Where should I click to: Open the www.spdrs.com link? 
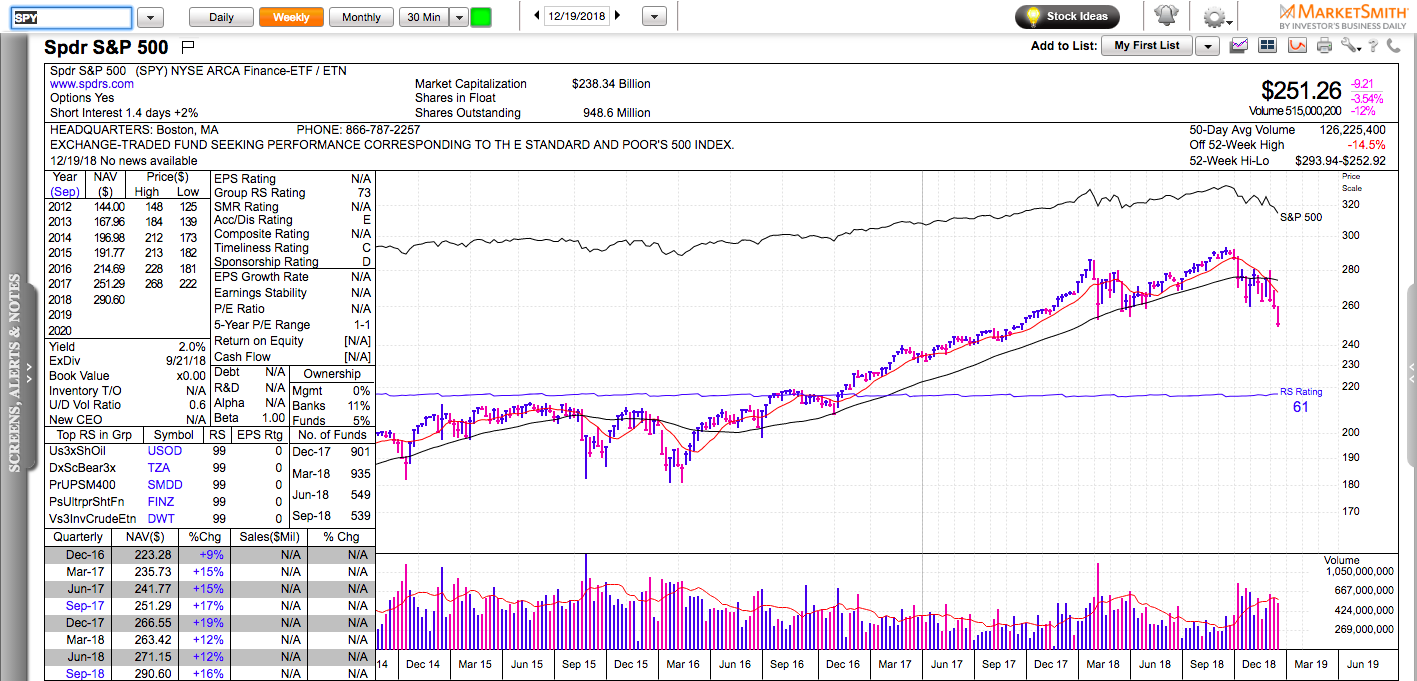tap(92, 85)
